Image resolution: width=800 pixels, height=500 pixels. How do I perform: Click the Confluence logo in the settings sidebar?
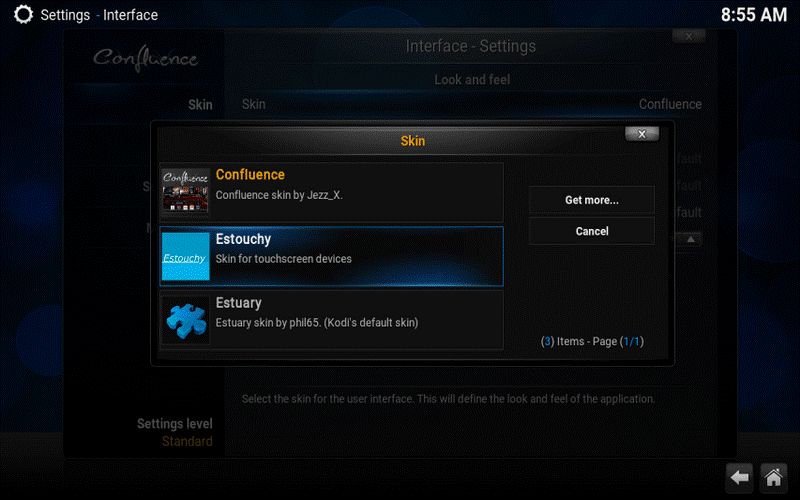pos(145,58)
